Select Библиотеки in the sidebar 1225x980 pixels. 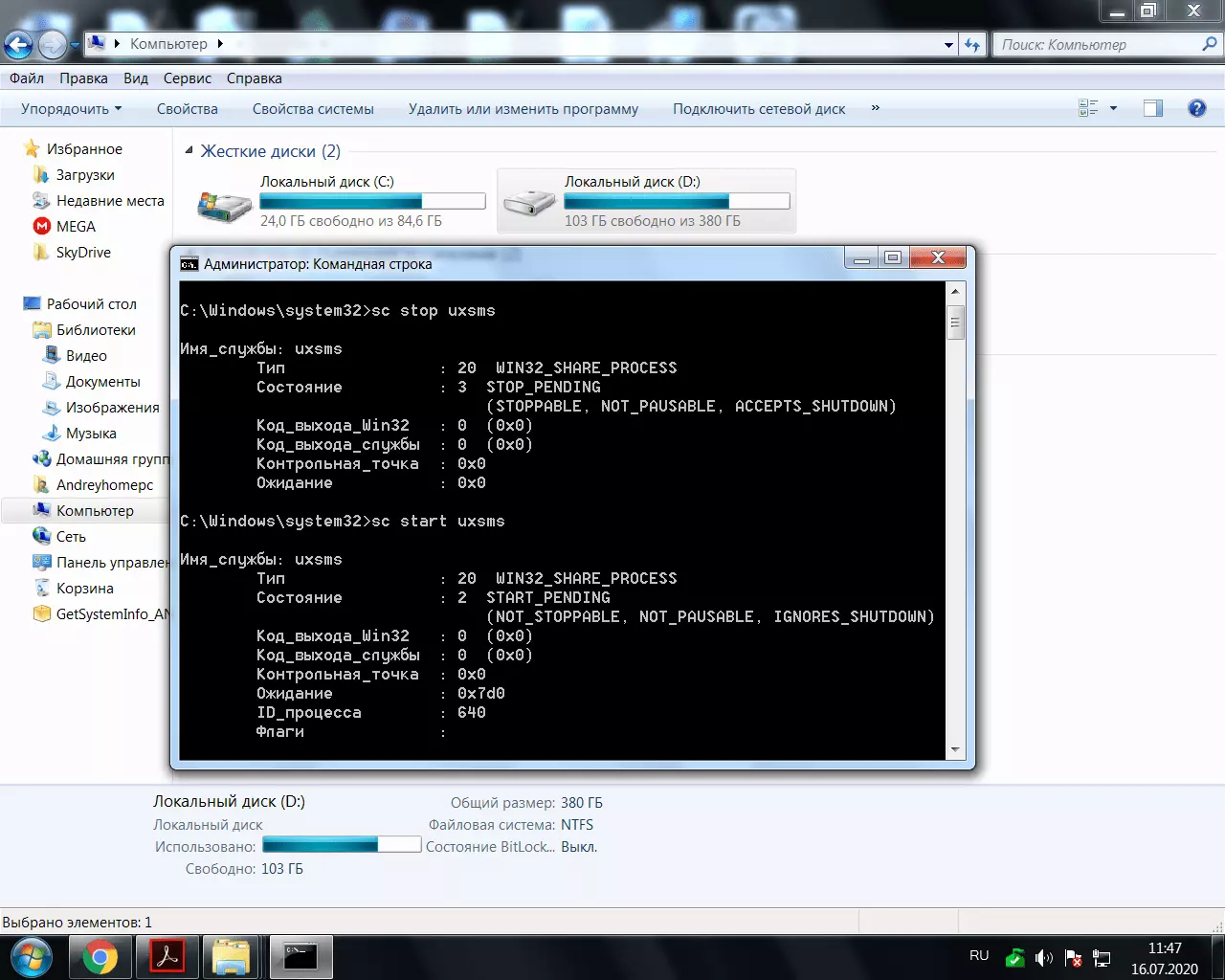click(x=84, y=330)
